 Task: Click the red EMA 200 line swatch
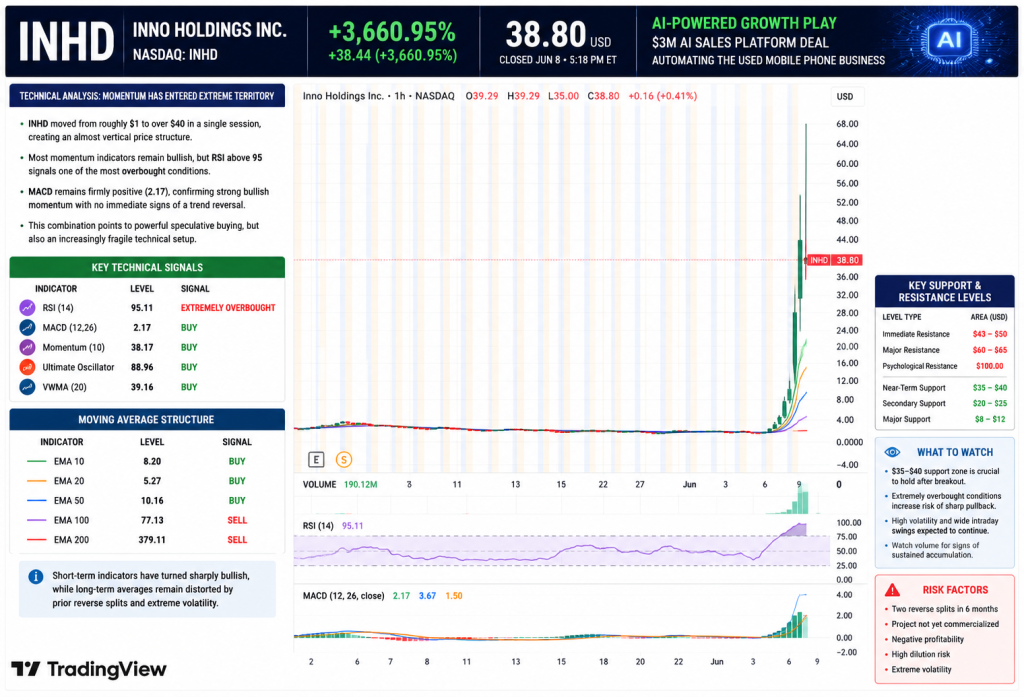[37, 540]
